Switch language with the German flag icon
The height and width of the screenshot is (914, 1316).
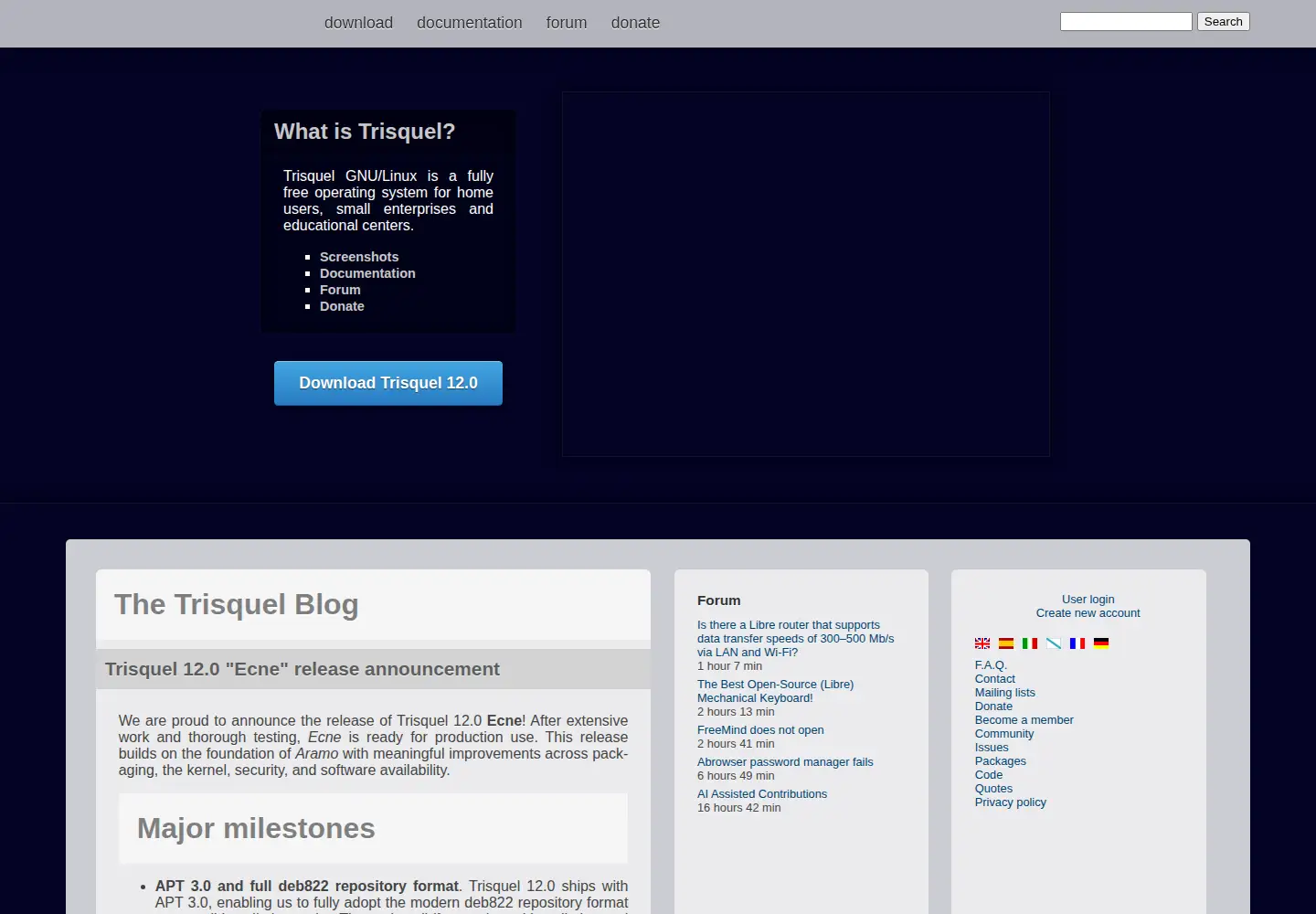click(1101, 643)
